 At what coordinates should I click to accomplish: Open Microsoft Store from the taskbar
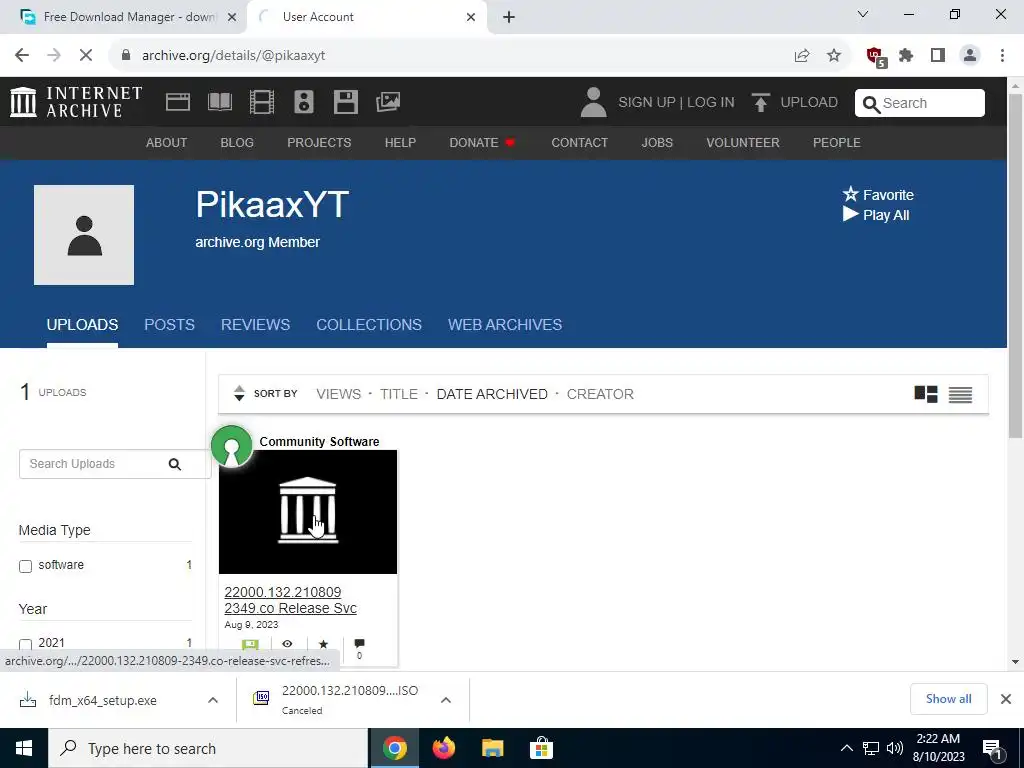click(541, 748)
